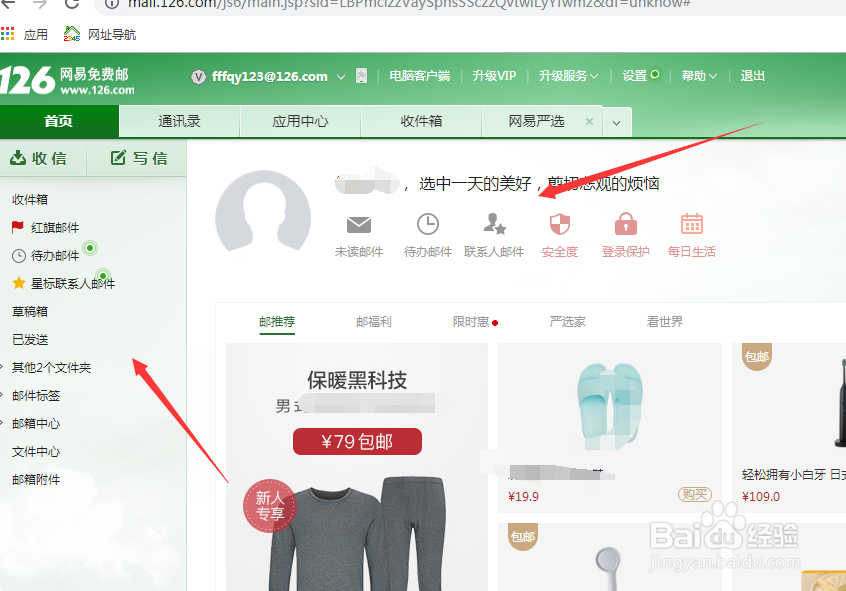Click the 升级VIP link

pyautogui.click(x=494, y=76)
